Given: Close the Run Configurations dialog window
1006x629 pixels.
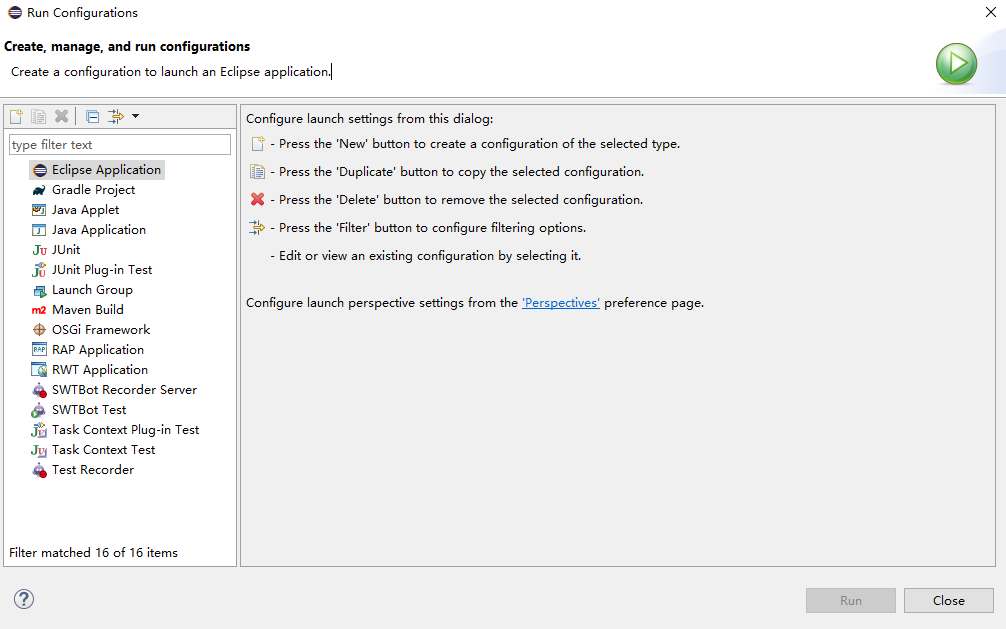Looking at the screenshot, I should point(991,12).
